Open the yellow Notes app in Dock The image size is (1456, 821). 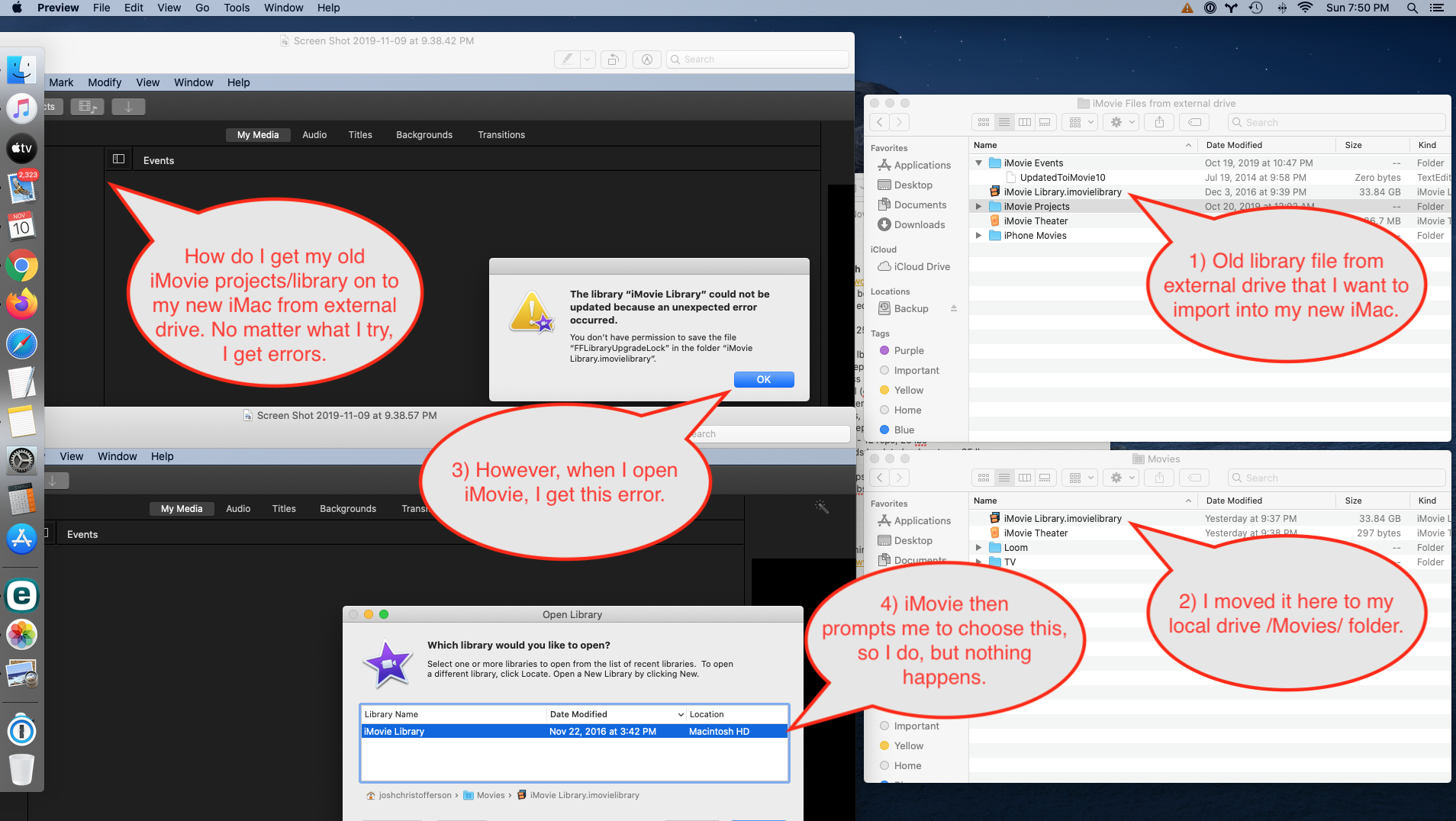point(21,421)
